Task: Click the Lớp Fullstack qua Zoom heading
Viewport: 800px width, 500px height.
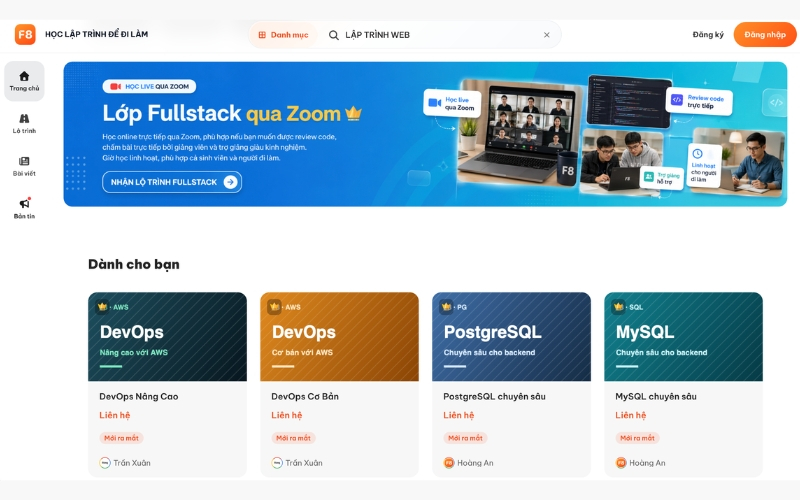Action: (221, 113)
